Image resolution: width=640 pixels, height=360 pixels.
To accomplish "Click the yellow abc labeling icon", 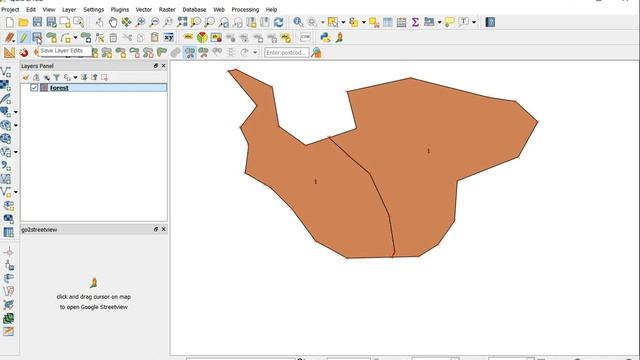I will click(x=188, y=38).
